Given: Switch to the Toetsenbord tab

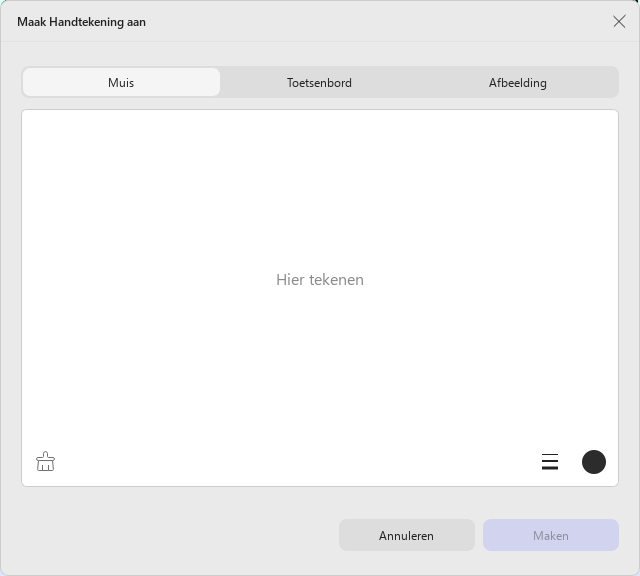Looking at the screenshot, I should pos(319,82).
